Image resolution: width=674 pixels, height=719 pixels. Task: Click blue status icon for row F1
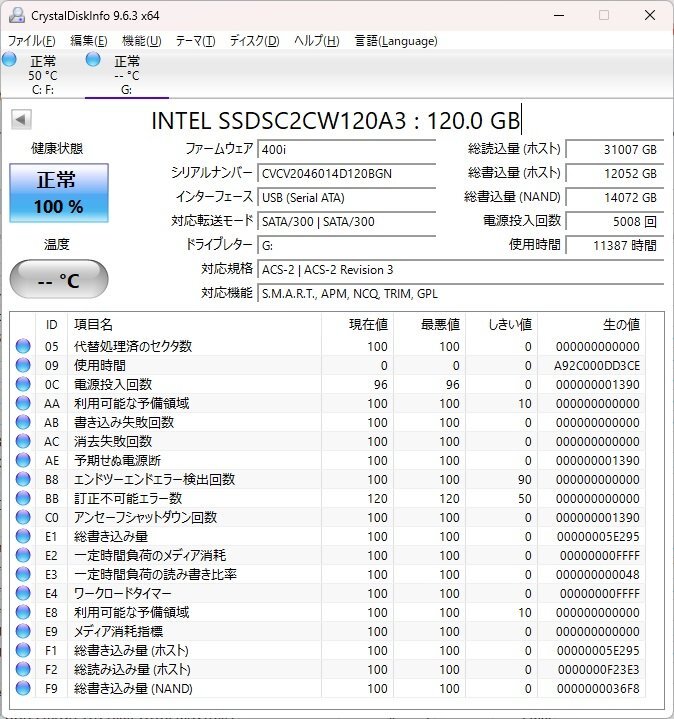click(x=23, y=651)
